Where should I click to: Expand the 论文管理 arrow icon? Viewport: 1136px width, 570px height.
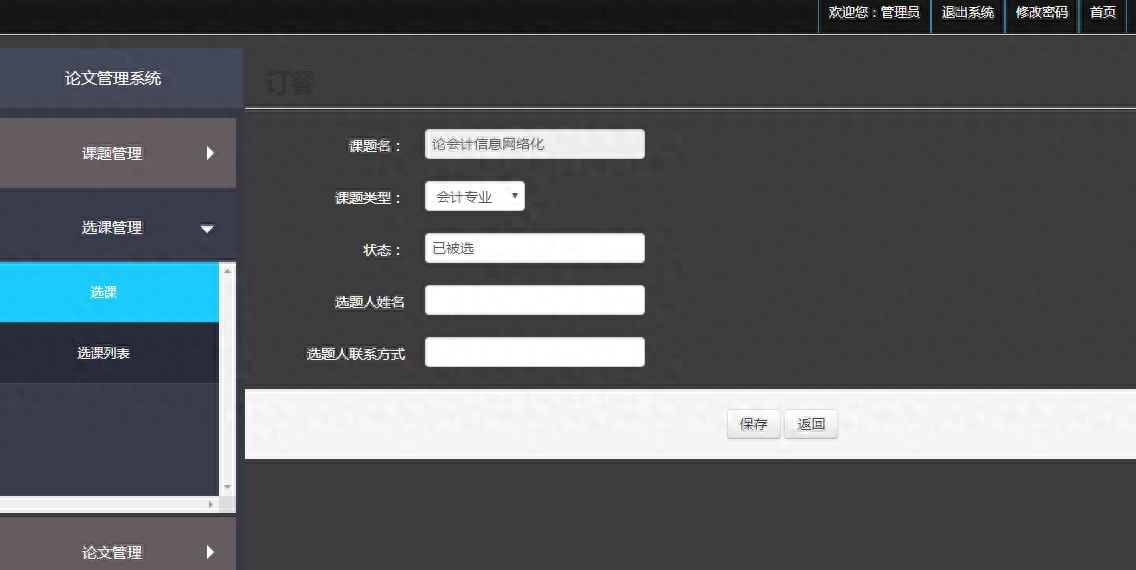point(210,551)
